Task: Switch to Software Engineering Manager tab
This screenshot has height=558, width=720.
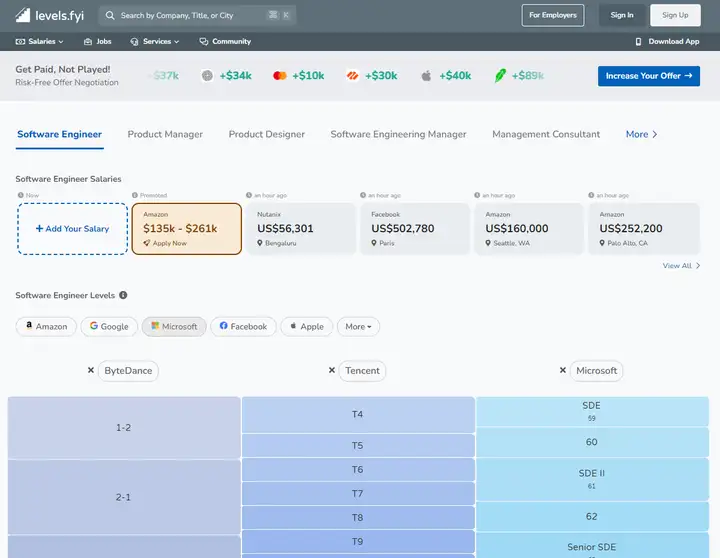Action: pos(399,134)
